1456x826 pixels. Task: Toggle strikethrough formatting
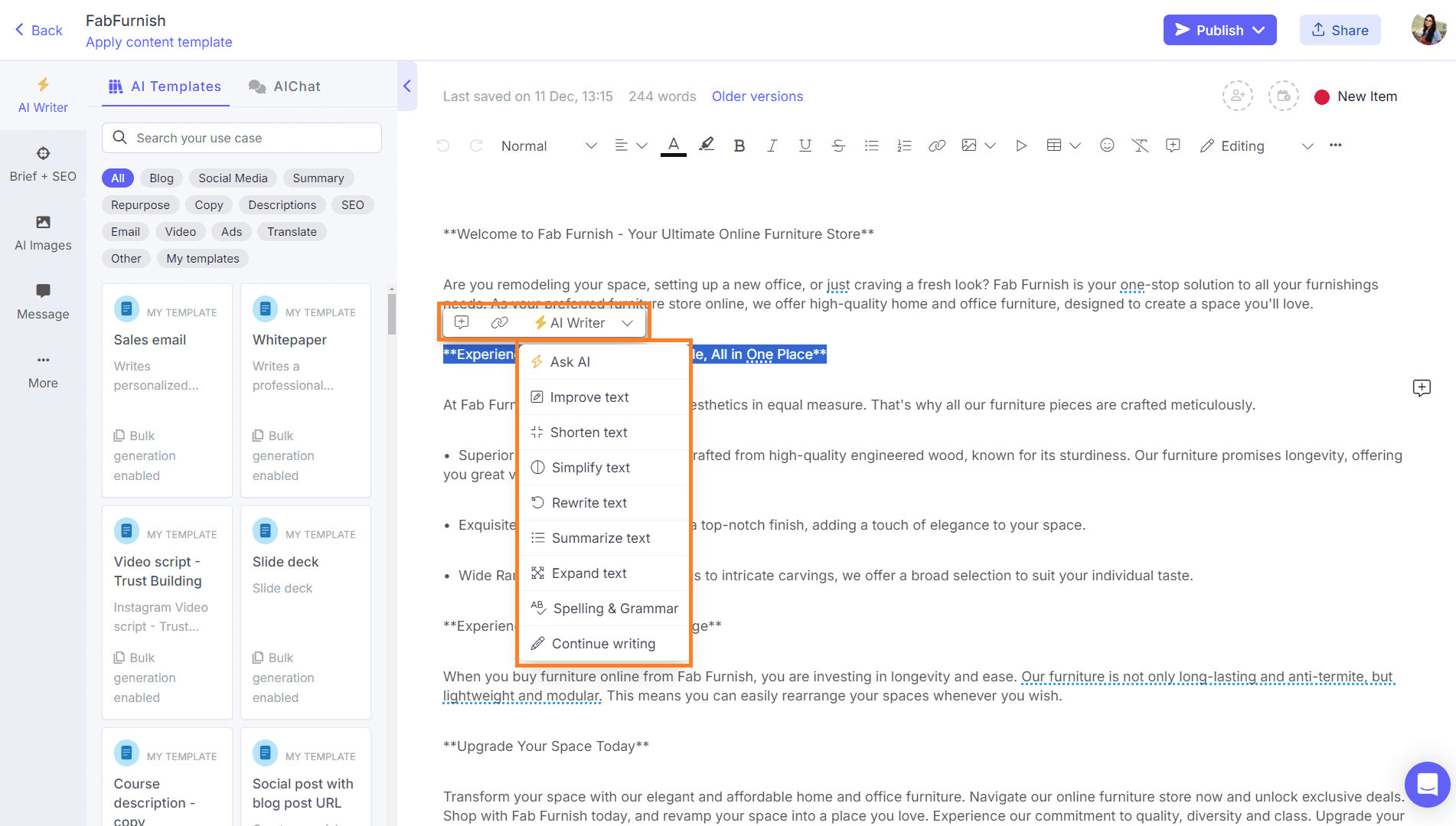pyautogui.click(x=838, y=145)
